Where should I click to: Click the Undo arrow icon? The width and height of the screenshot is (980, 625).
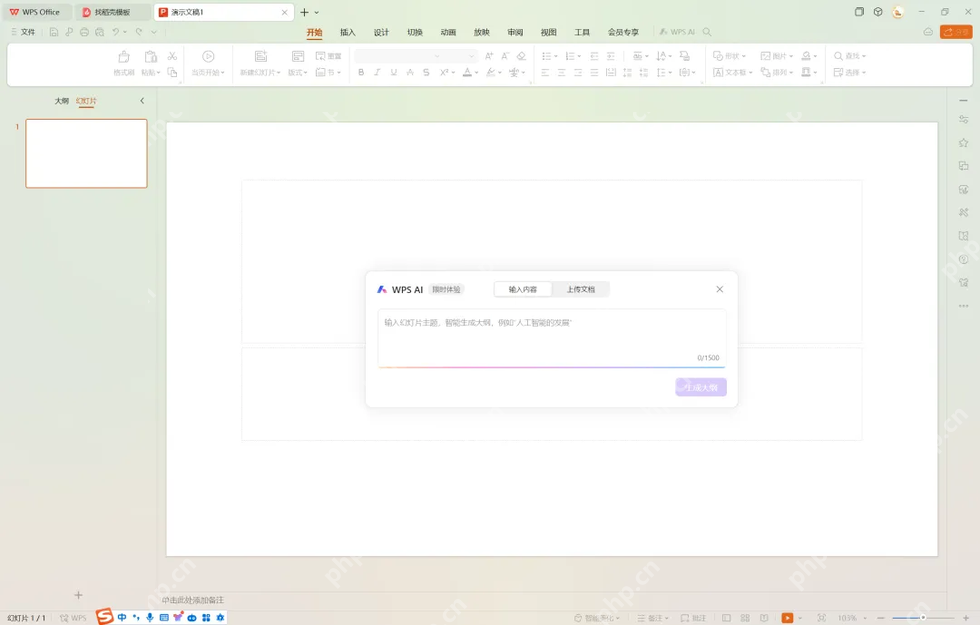115,32
